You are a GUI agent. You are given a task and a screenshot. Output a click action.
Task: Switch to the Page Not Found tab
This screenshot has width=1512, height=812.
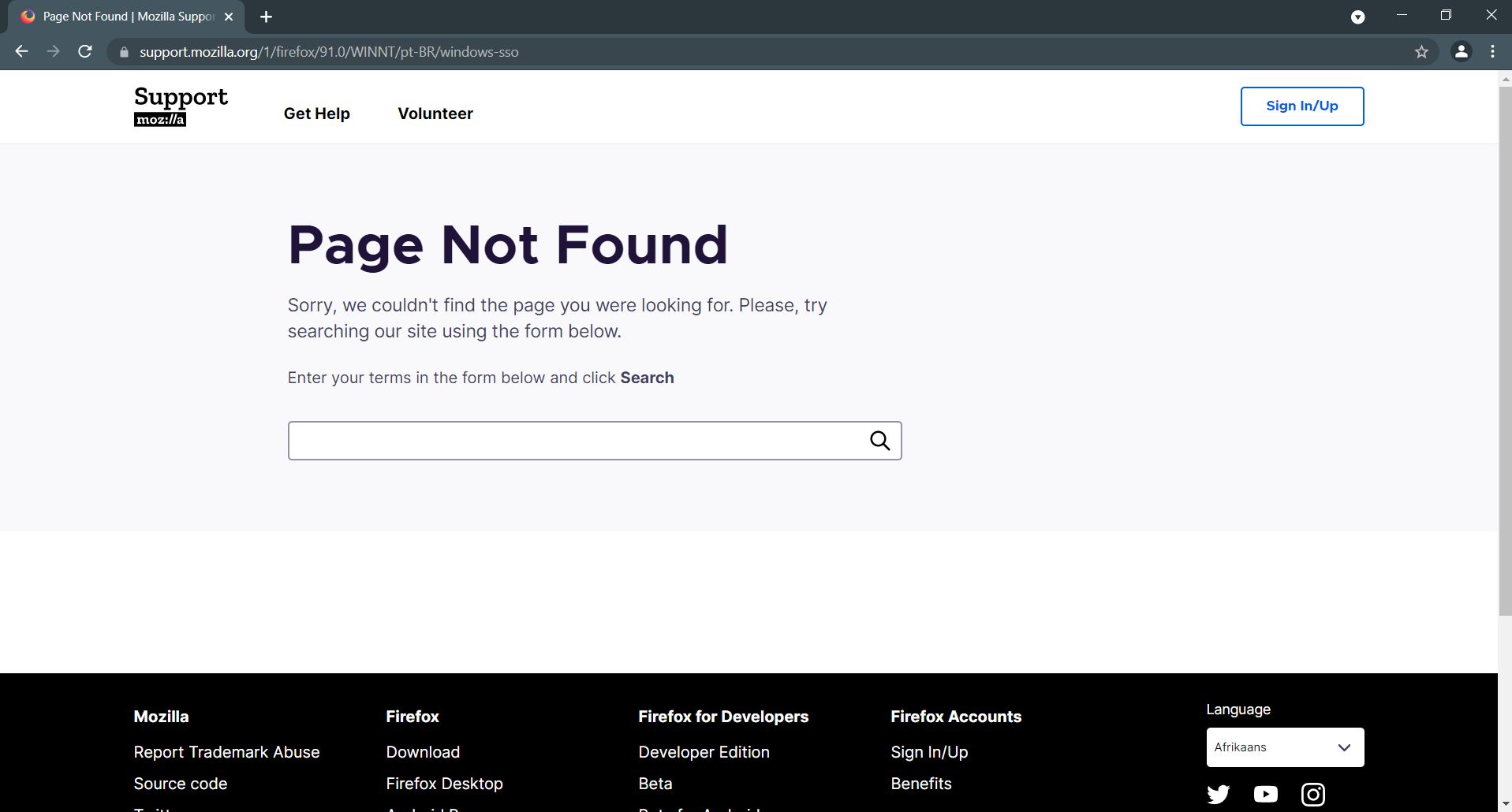[118, 16]
